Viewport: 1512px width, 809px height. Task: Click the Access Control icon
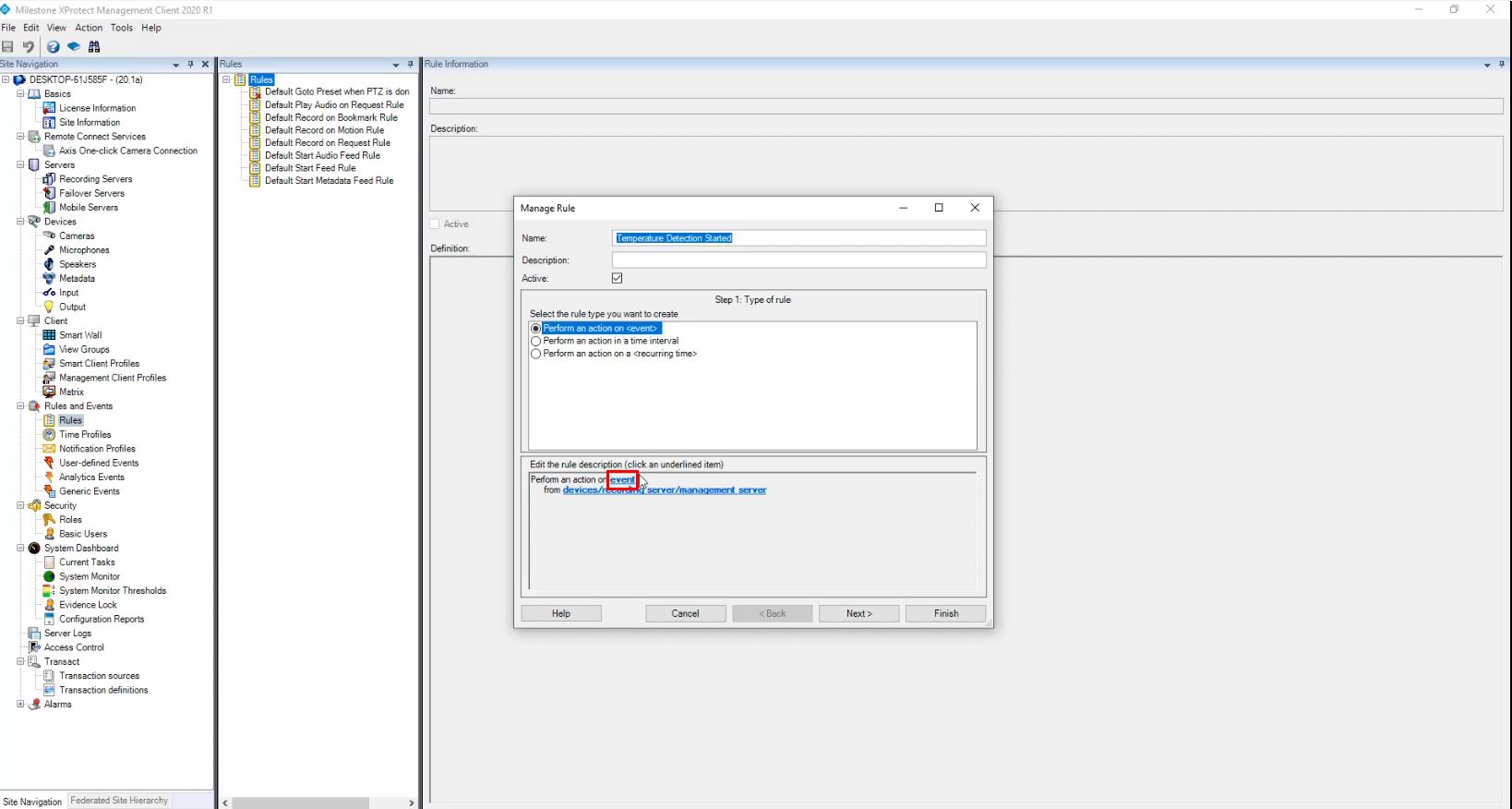[x=34, y=647]
